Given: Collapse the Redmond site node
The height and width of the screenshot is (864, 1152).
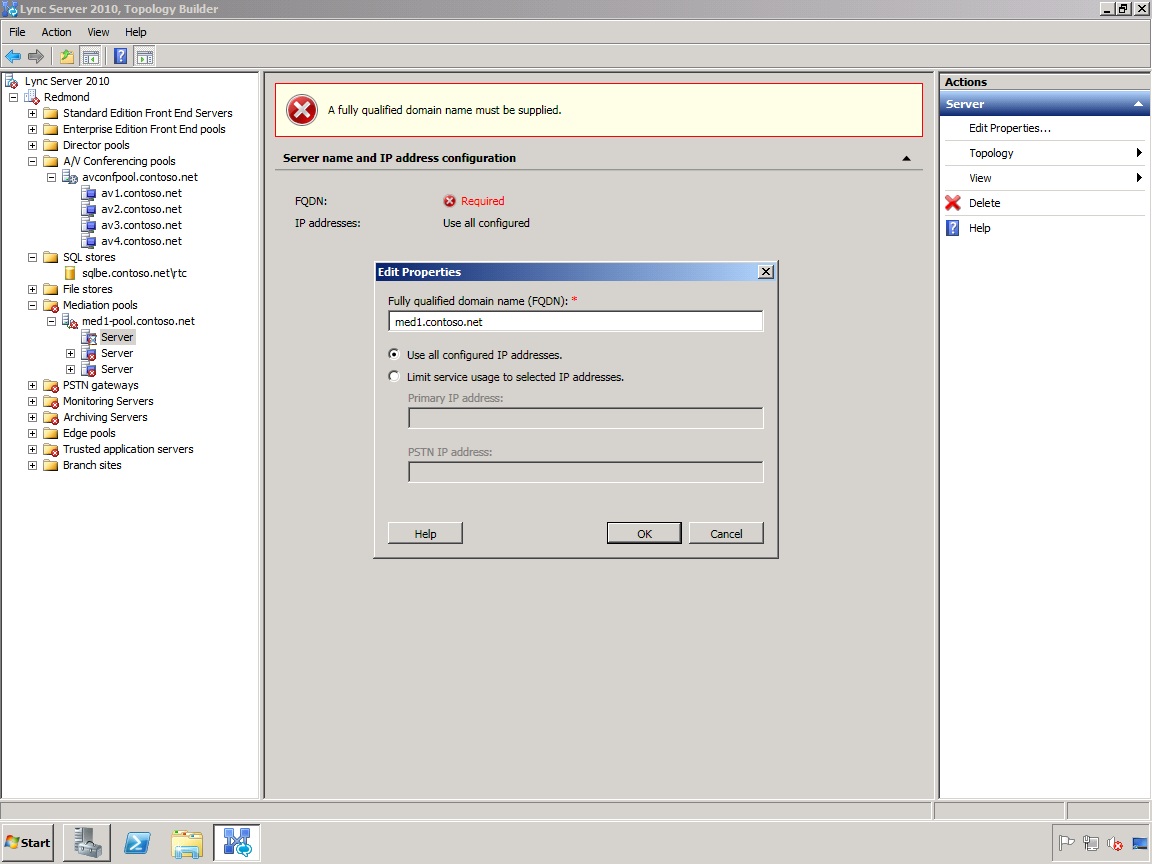Looking at the screenshot, I should 13,97.
